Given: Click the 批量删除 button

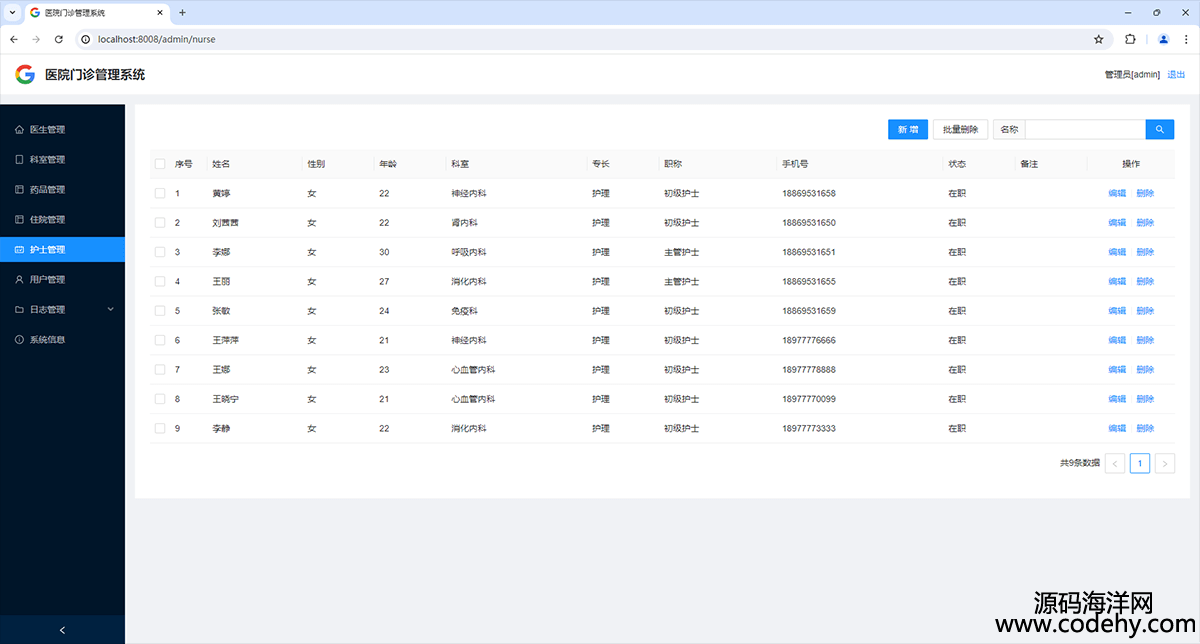Looking at the screenshot, I should point(961,129).
